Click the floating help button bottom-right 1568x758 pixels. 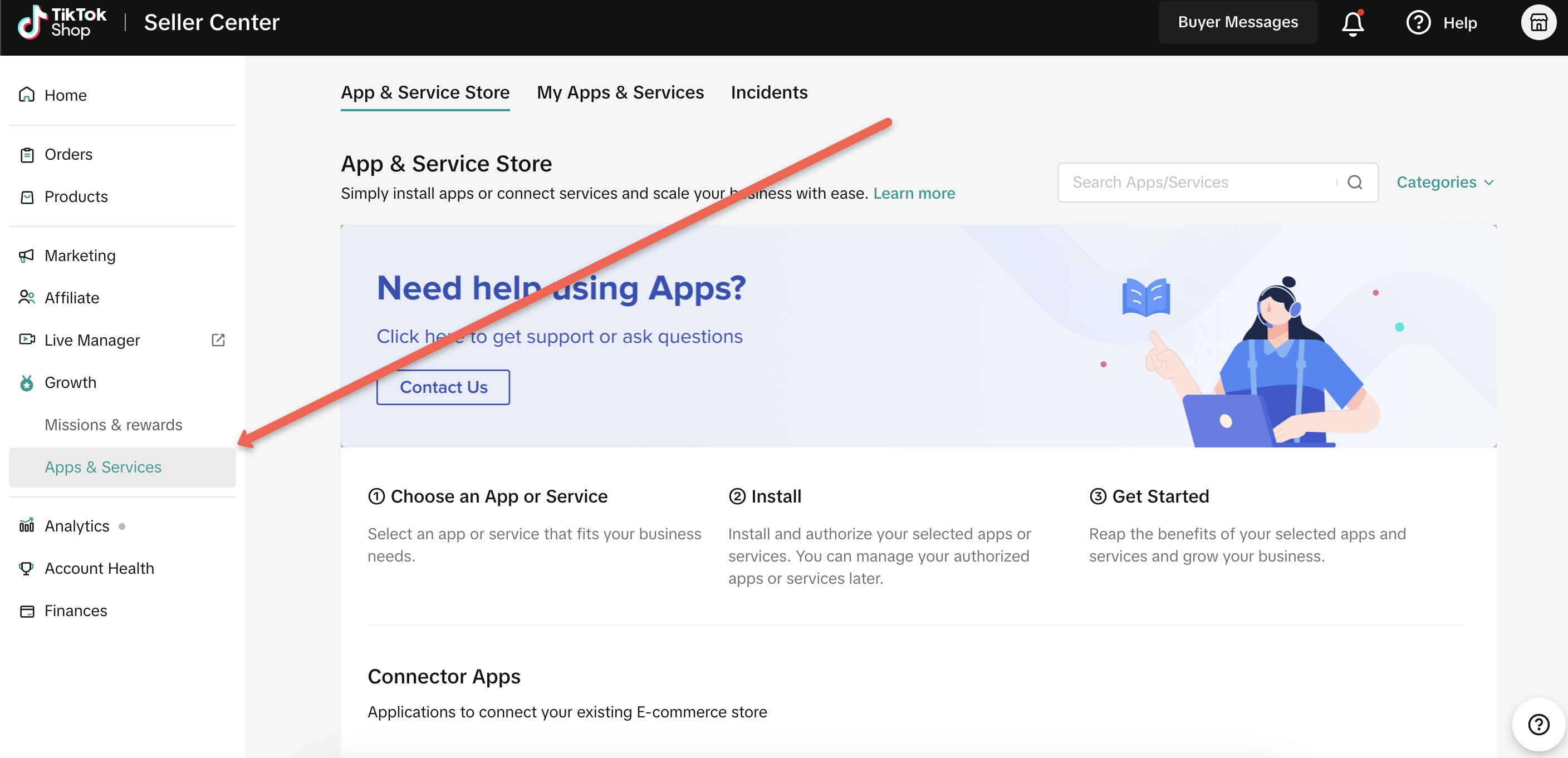(x=1538, y=724)
